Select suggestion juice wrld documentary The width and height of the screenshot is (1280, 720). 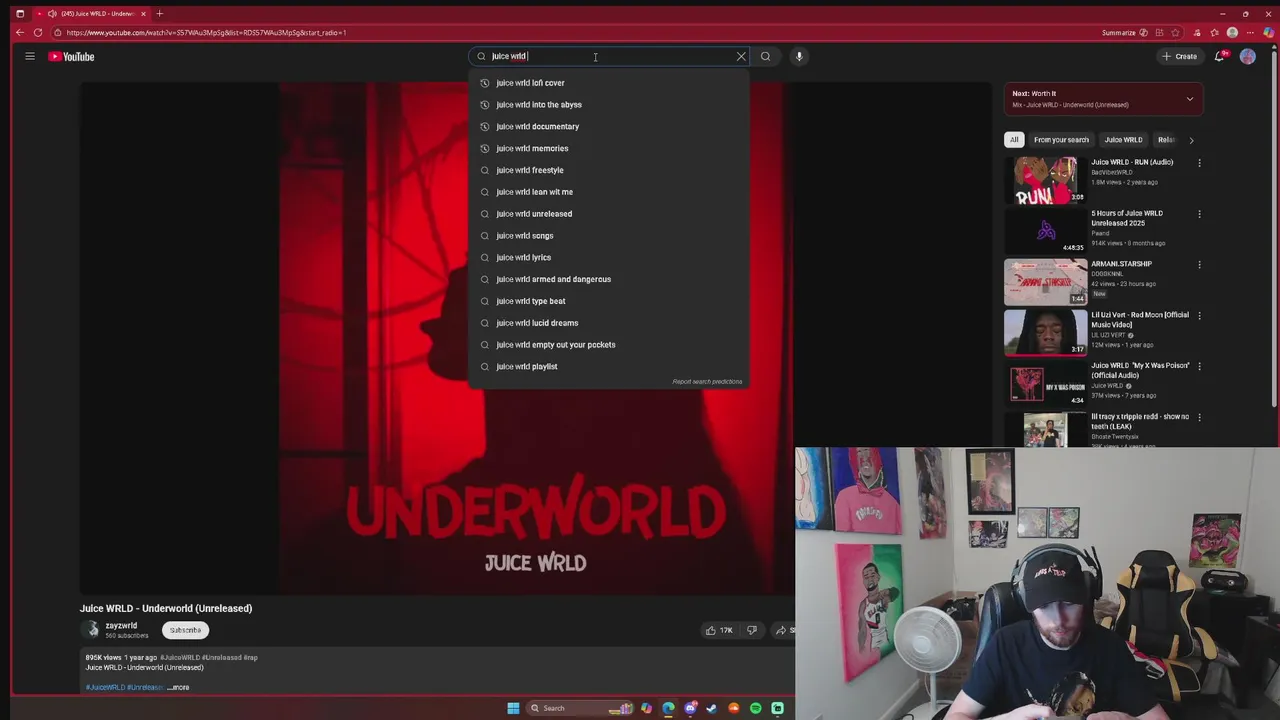click(608, 127)
